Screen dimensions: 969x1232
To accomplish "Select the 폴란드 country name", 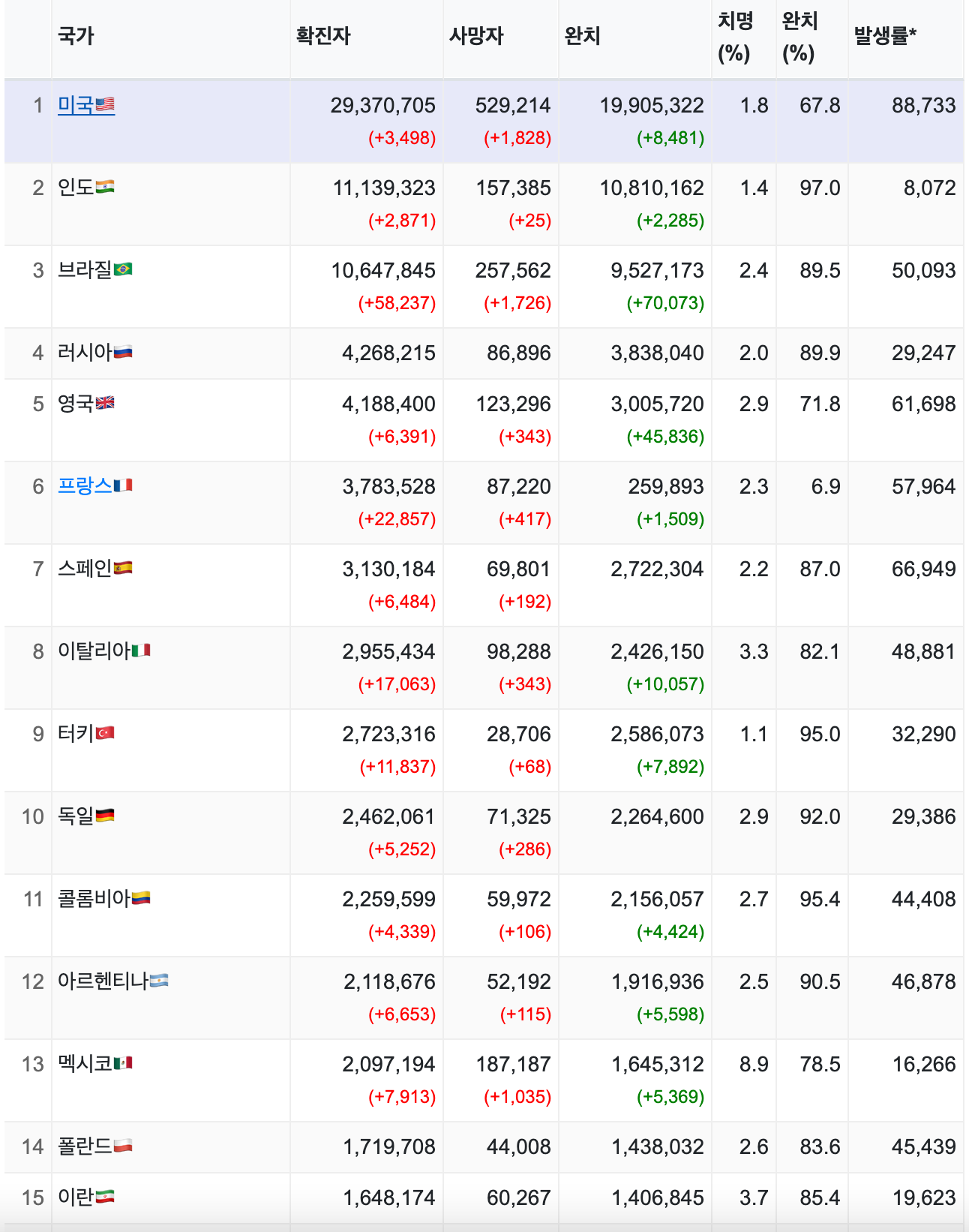I will (x=85, y=1146).
